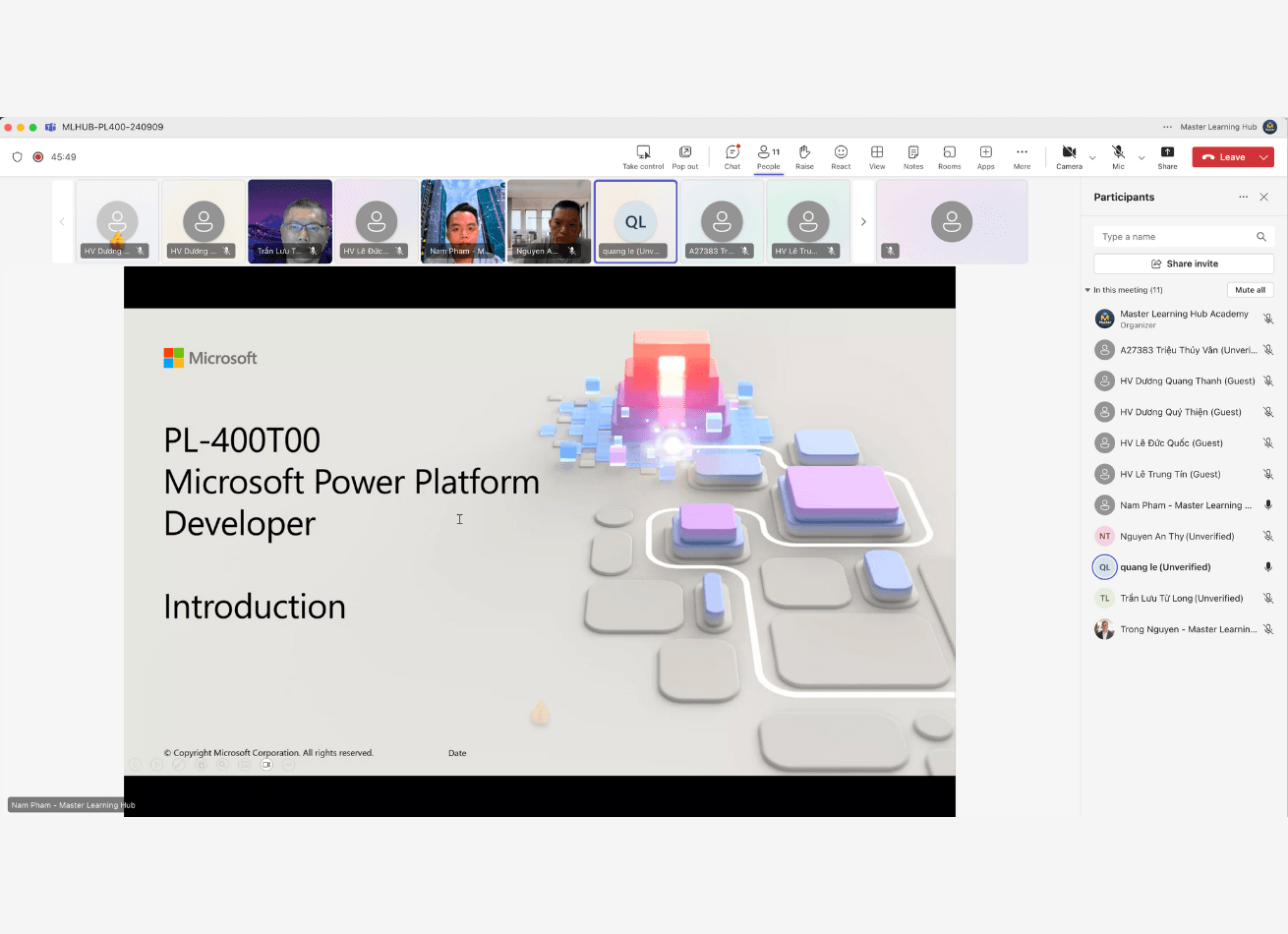The width and height of the screenshot is (1288, 934).
Task: Select HV Lê Đức Quốc in list
Action: pos(1184,442)
